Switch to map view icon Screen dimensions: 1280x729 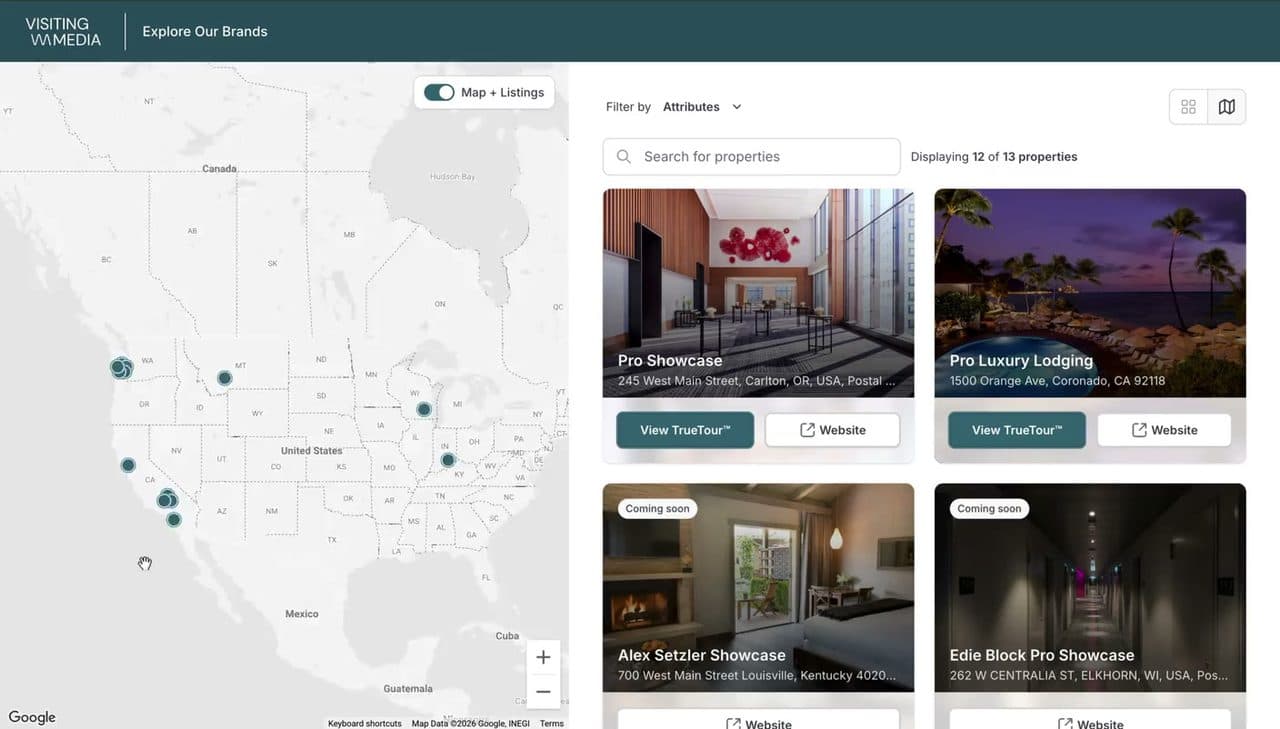(1227, 107)
